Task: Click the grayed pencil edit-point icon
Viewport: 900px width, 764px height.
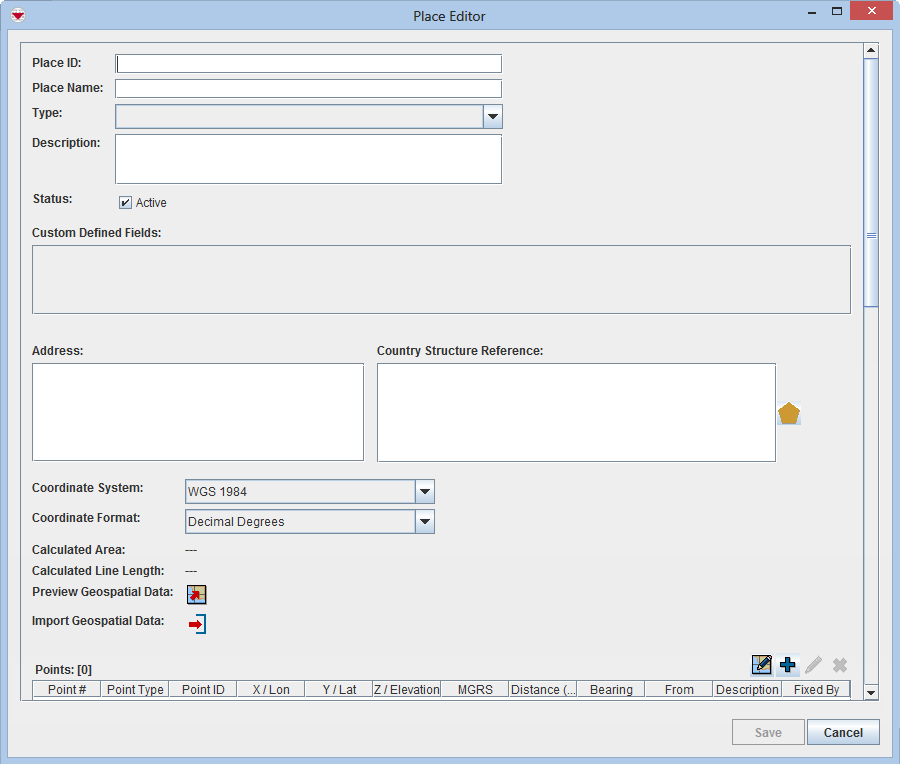Action: click(x=813, y=664)
